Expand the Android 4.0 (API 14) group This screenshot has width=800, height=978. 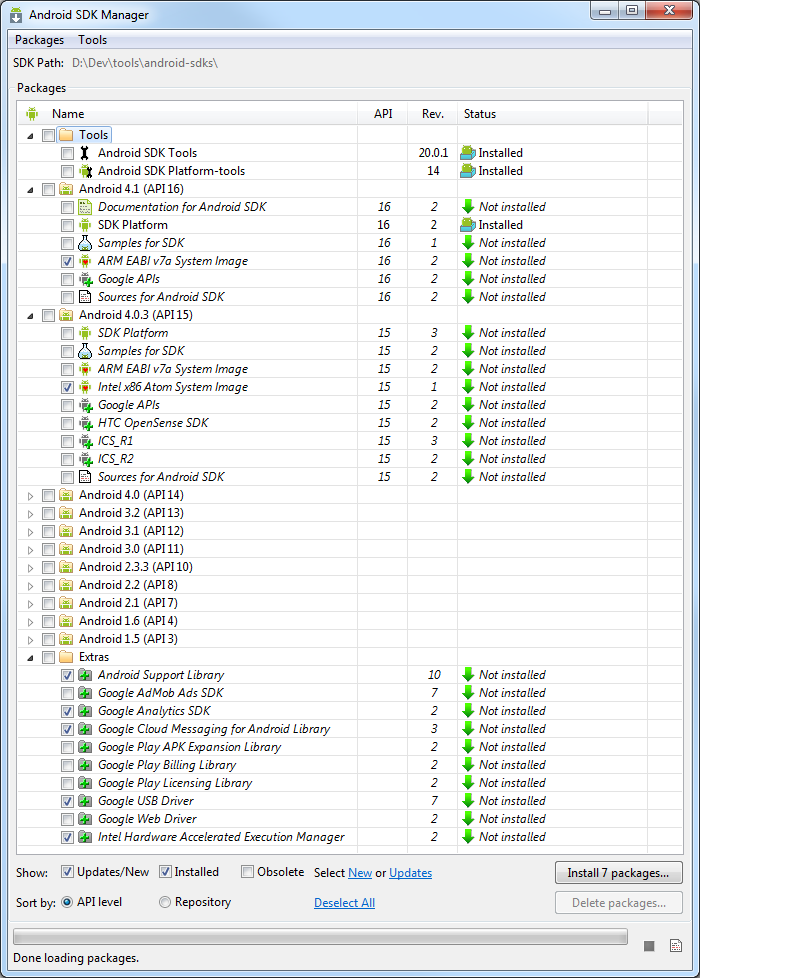tap(30, 496)
